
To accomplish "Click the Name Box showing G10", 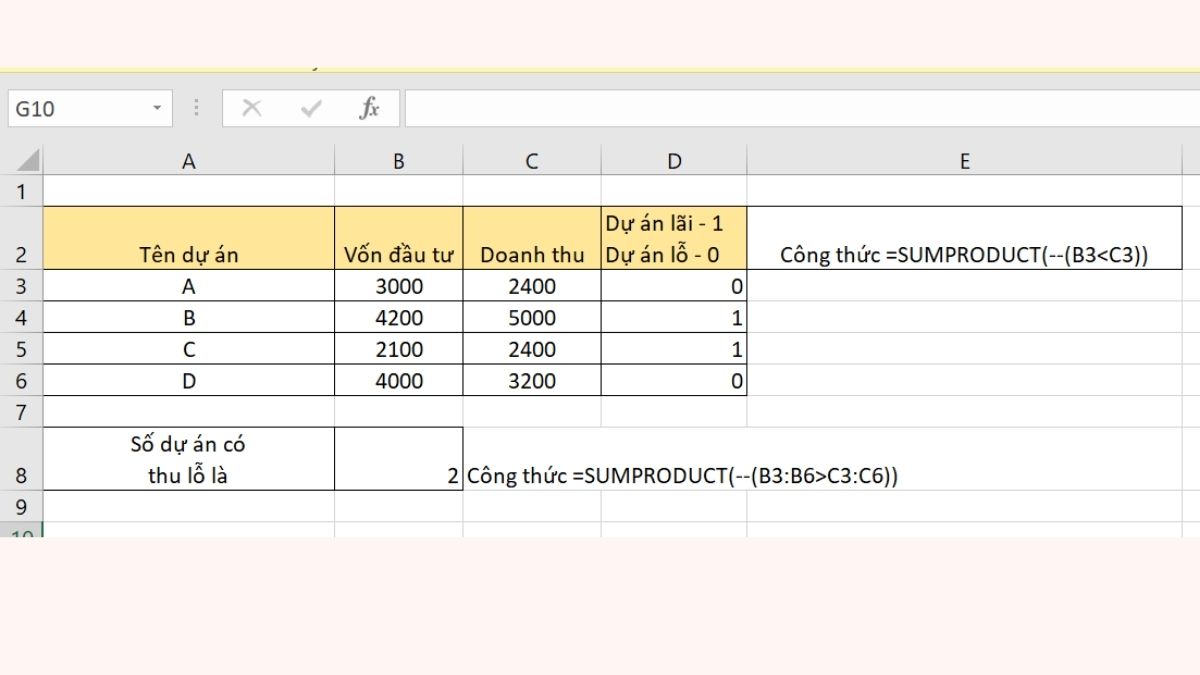I will point(89,109).
